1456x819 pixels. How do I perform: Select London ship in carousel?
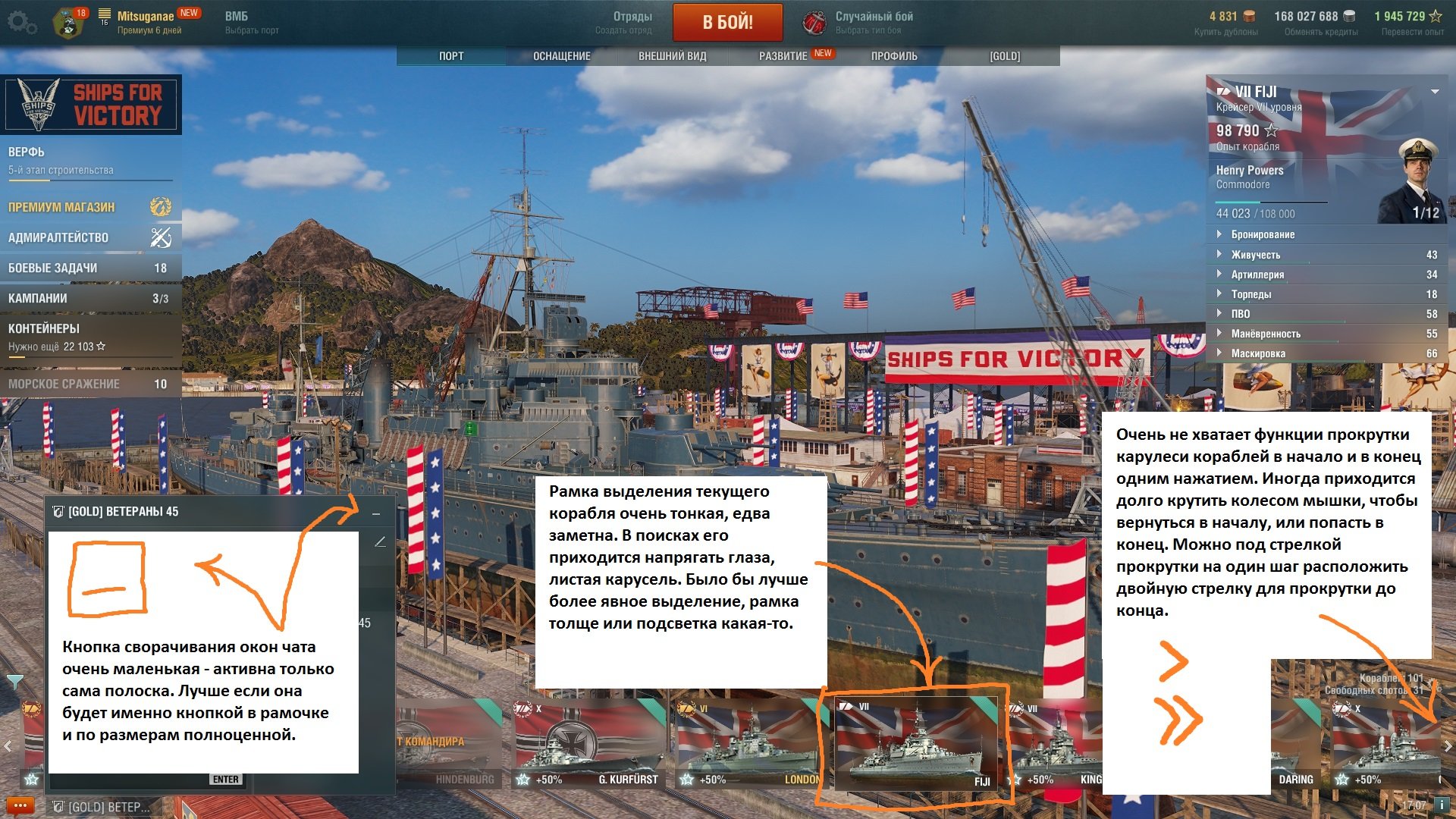click(750, 743)
